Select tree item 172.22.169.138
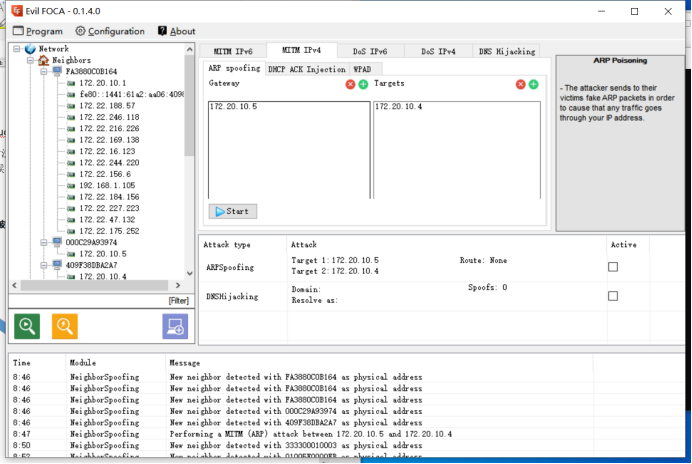 point(109,140)
